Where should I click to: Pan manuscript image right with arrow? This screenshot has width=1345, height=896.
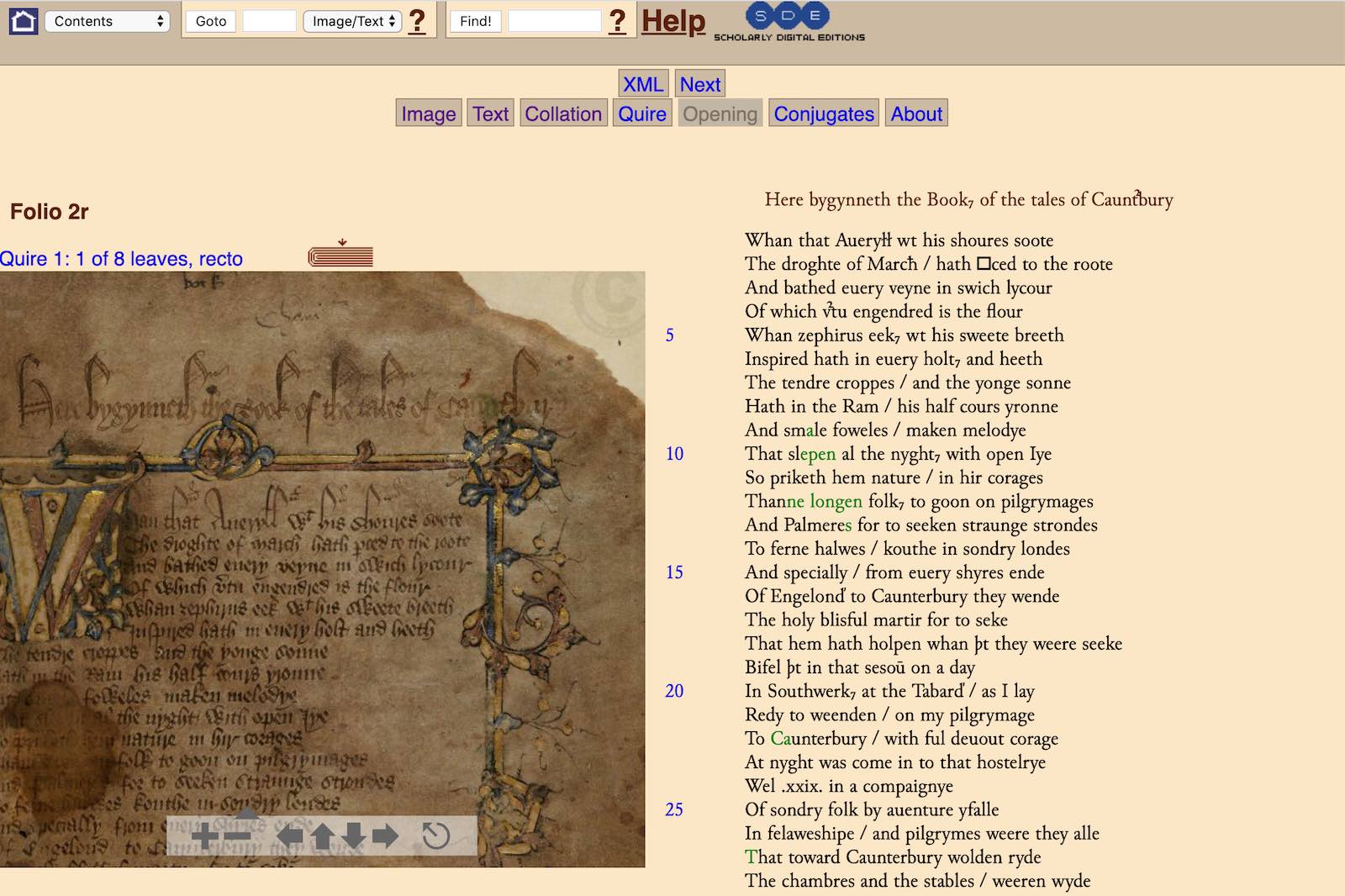coord(385,835)
